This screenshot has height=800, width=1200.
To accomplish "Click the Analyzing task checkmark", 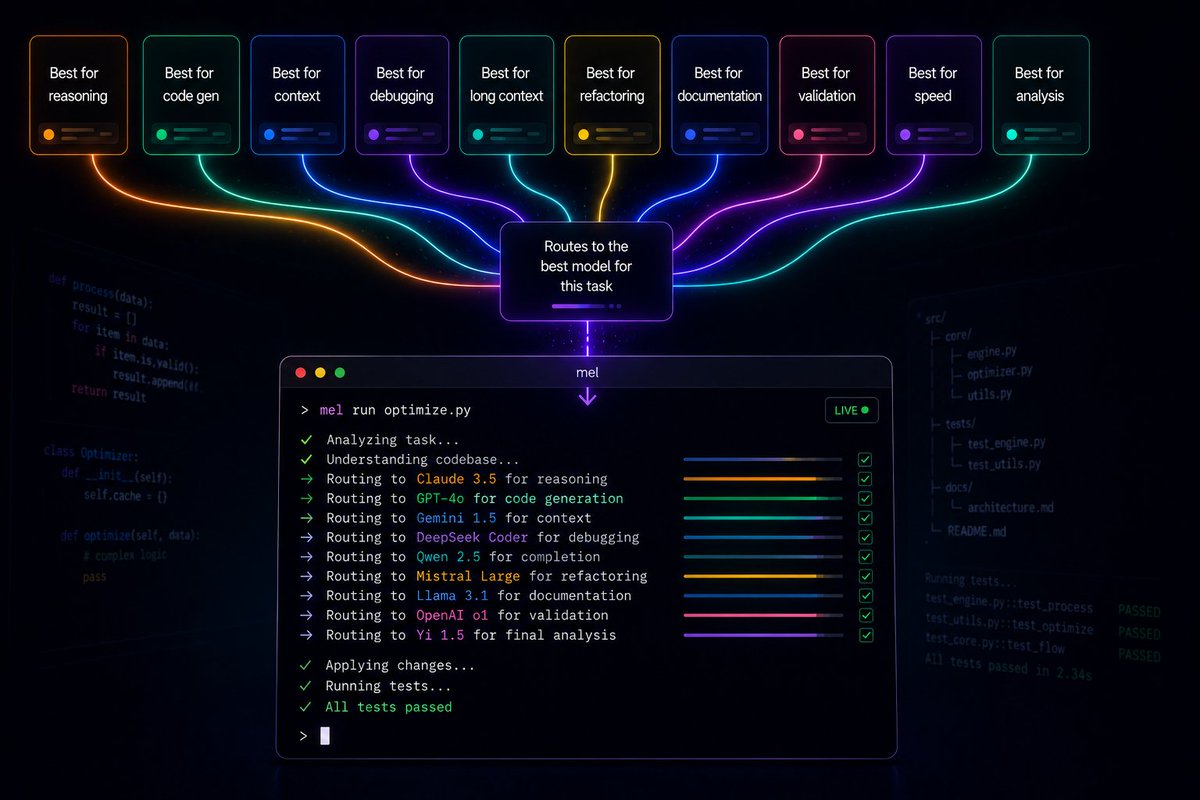I will [x=306, y=439].
